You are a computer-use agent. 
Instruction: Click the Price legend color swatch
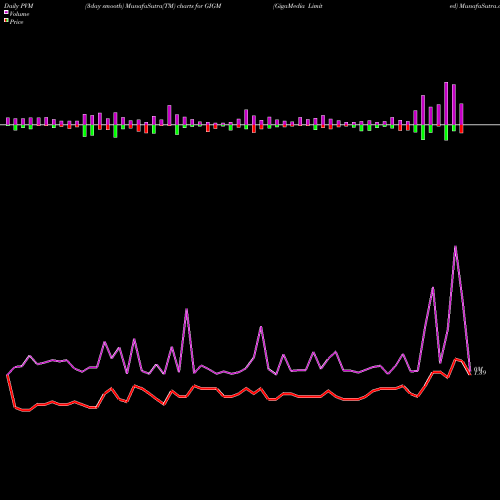[x=6, y=21]
